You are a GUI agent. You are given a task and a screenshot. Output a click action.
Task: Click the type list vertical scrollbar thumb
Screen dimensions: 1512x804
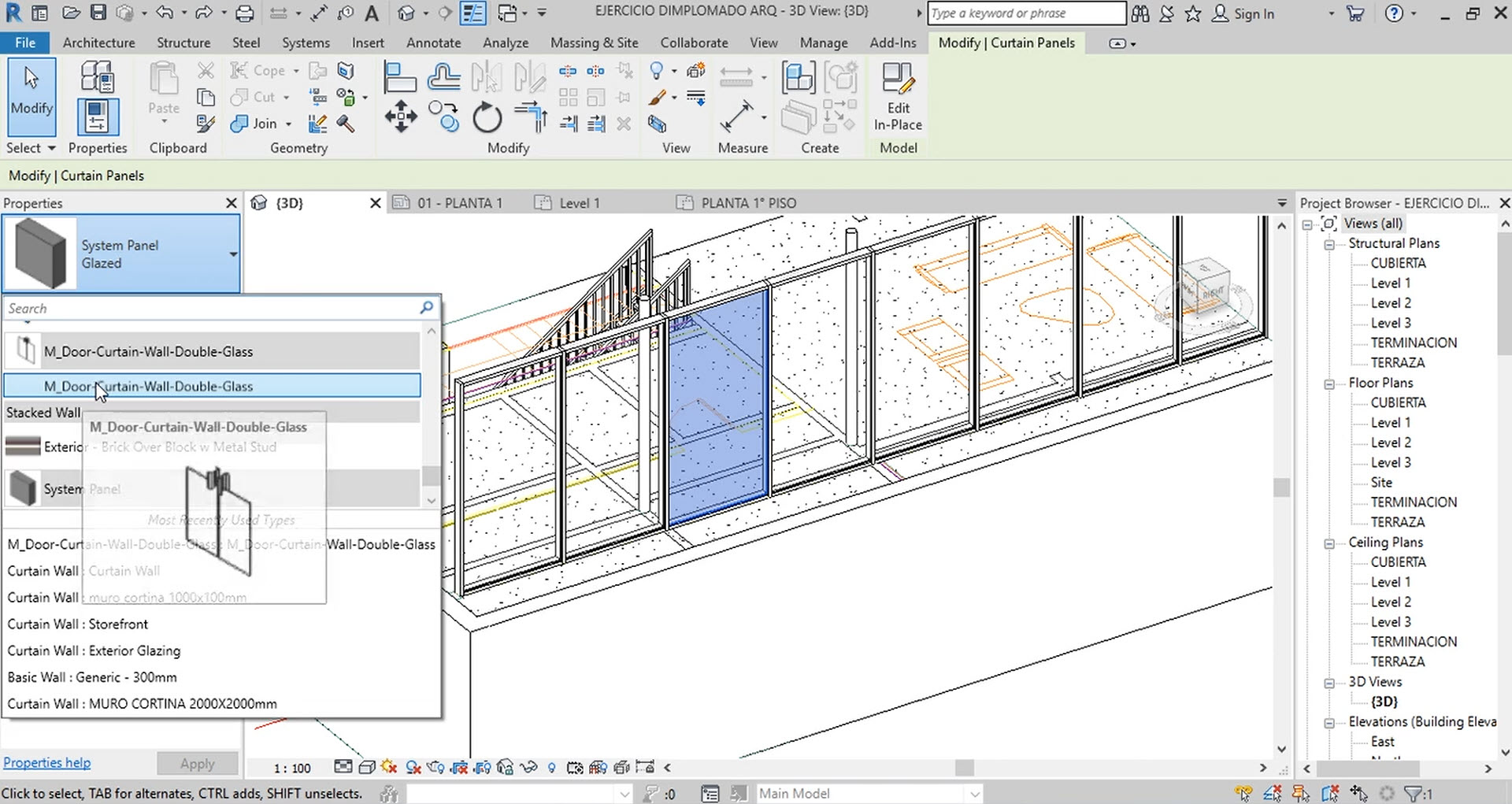431,476
